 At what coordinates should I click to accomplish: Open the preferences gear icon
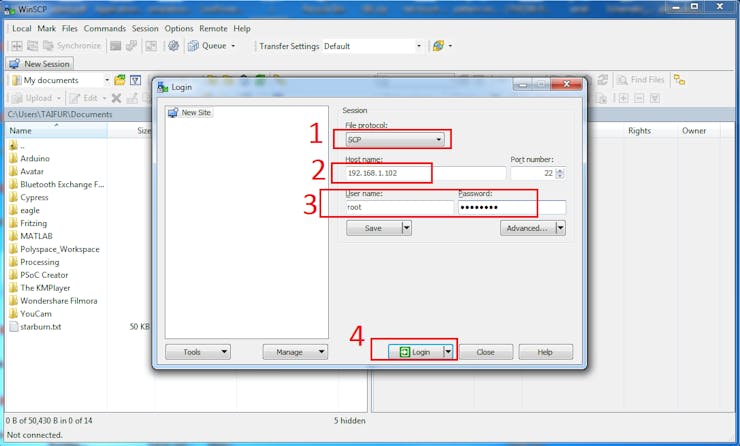pos(174,46)
